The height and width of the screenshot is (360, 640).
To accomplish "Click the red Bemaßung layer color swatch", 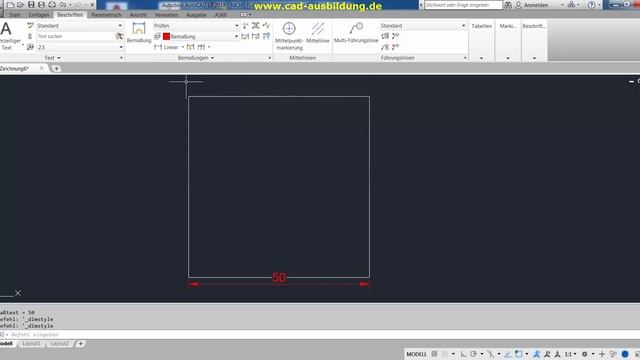I will (x=166, y=36).
